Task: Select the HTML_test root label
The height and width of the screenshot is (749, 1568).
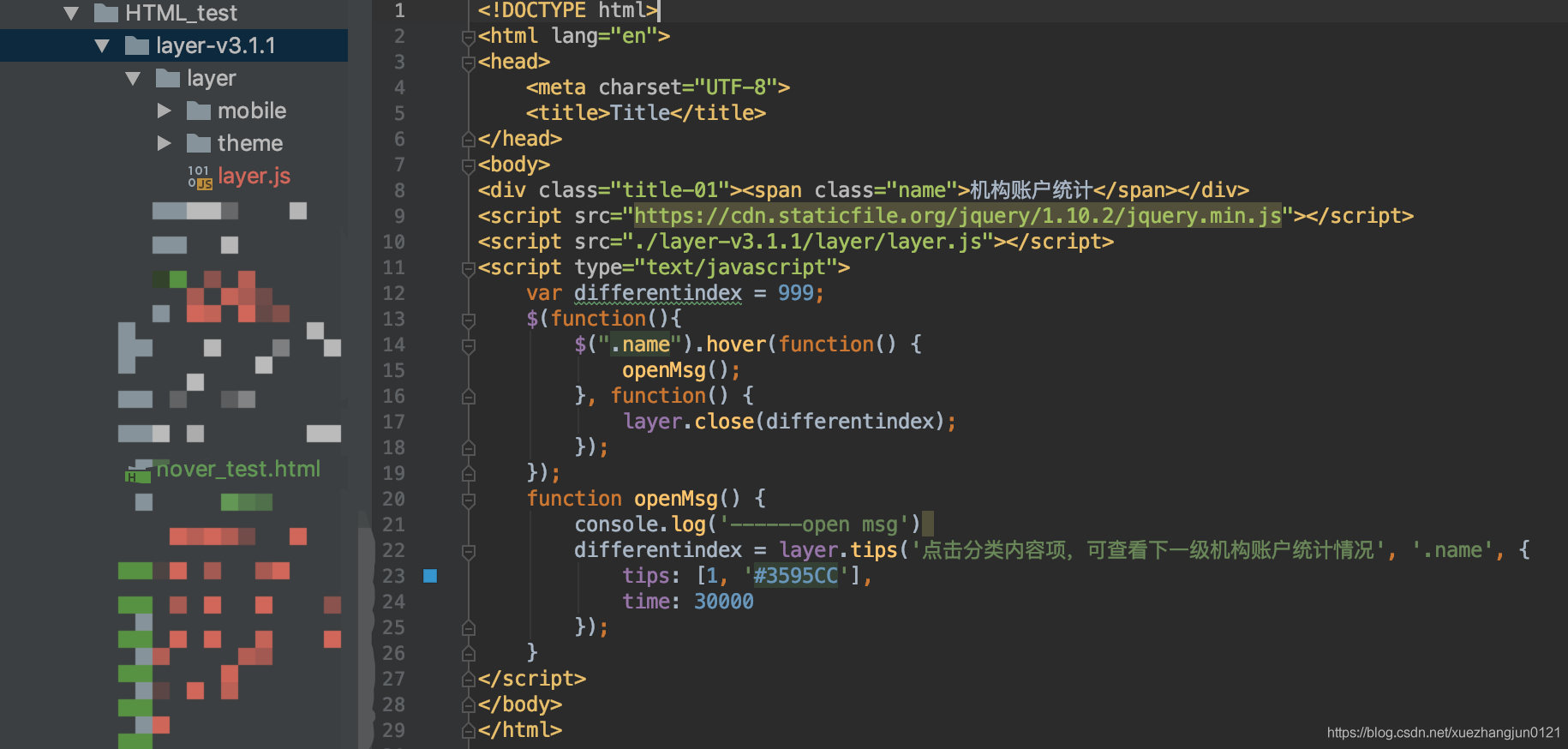Action: [x=182, y=13]
